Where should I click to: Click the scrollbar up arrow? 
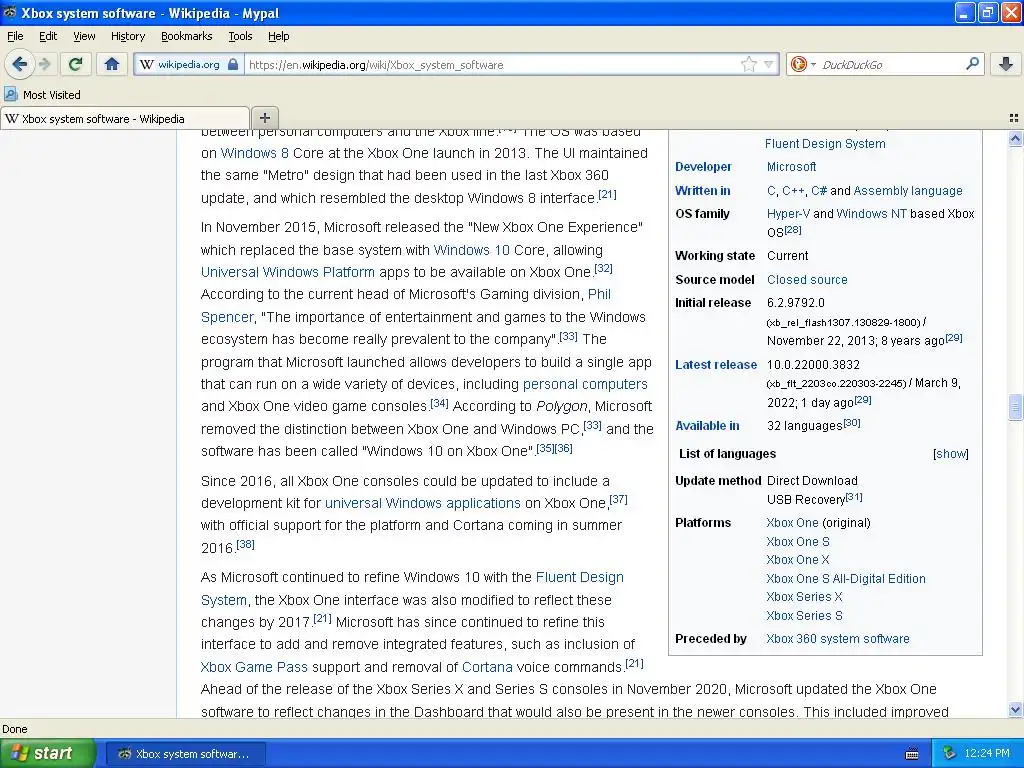(1015, 138)
